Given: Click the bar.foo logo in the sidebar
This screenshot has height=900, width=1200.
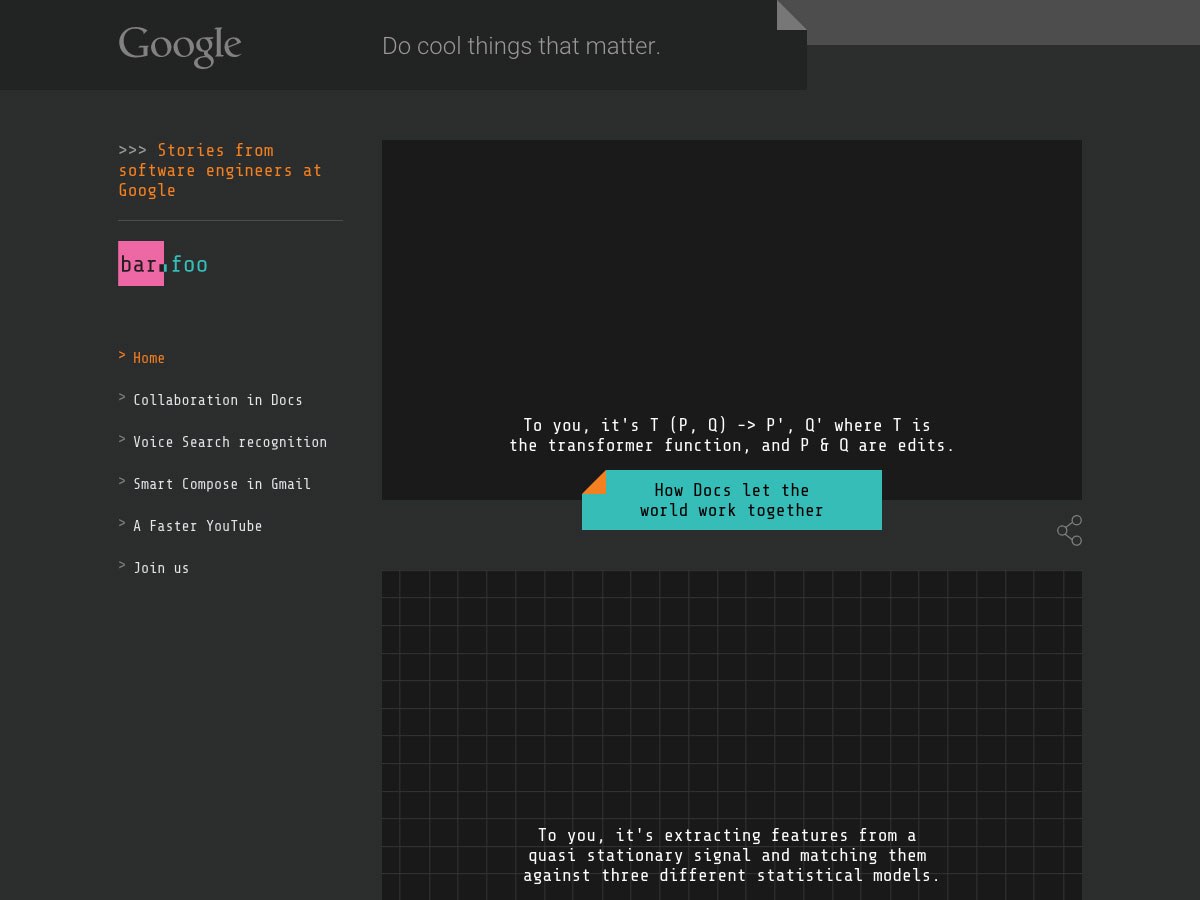Looking at the screenshot, I should pyautogui.click(x=163, y=264).
